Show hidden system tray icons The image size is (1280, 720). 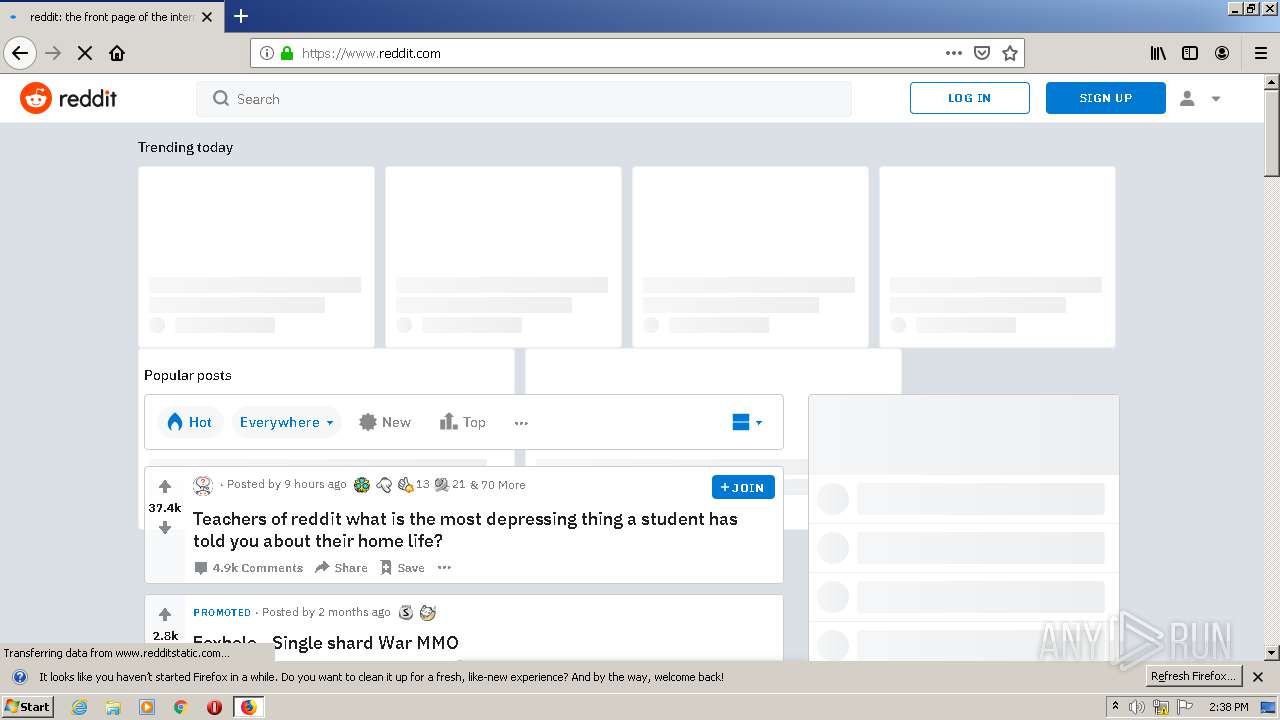click(1115, 707)
